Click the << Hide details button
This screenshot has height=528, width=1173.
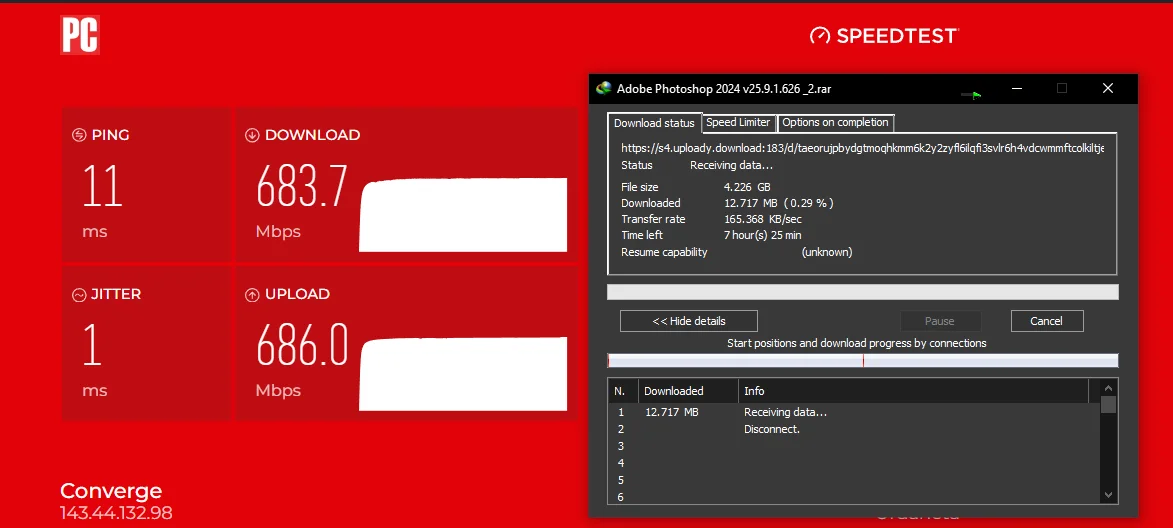689,321
